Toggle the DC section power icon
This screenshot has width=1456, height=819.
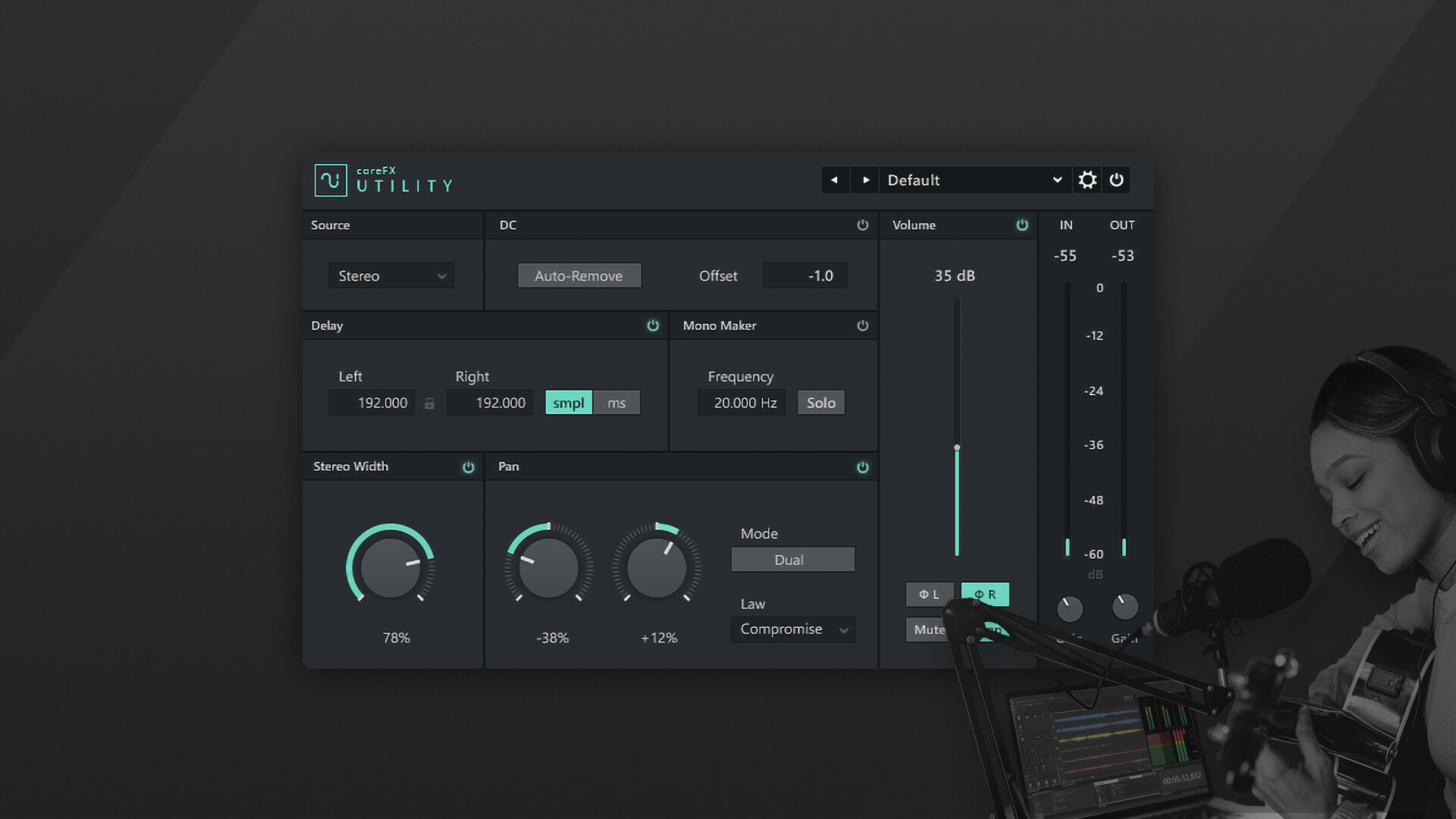pos(861,224)
